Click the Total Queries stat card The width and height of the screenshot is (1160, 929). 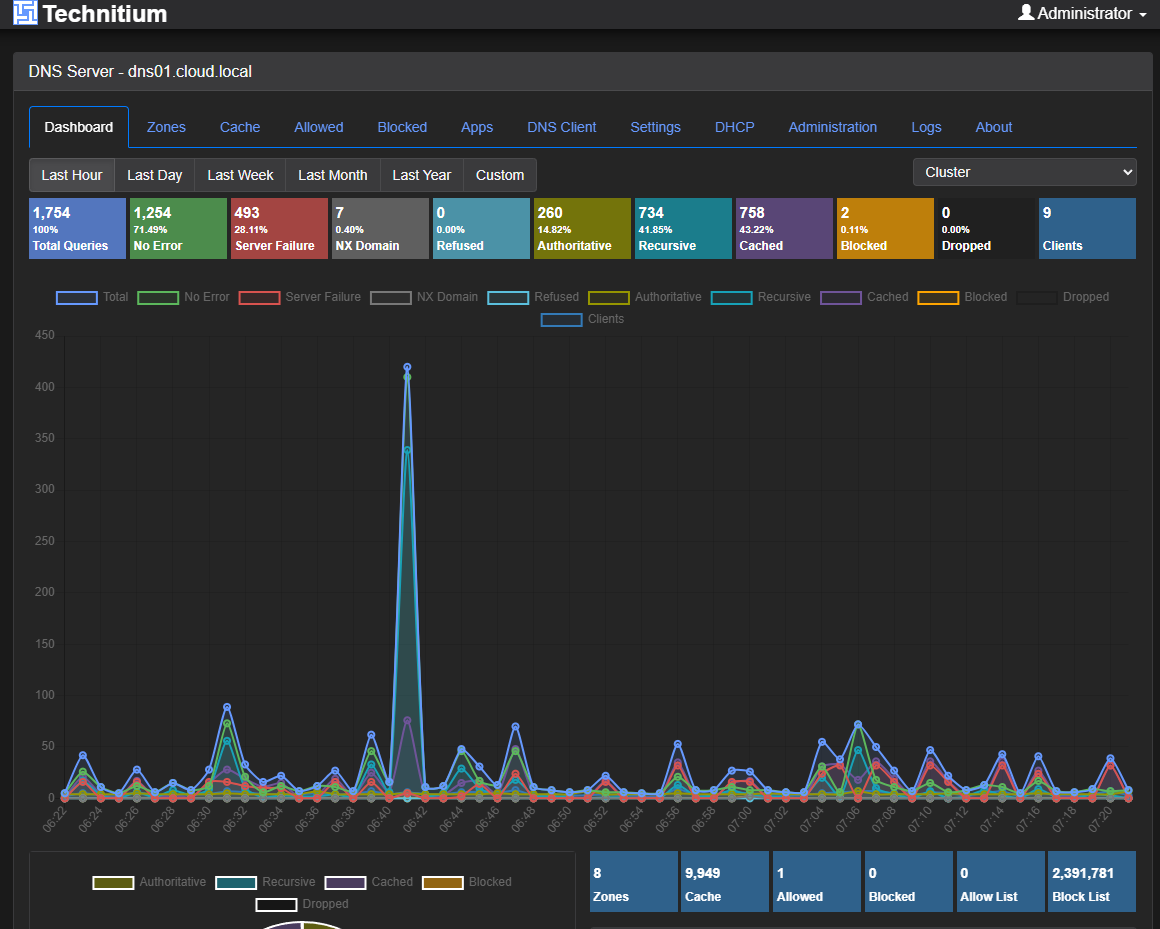tap(77, 228)
